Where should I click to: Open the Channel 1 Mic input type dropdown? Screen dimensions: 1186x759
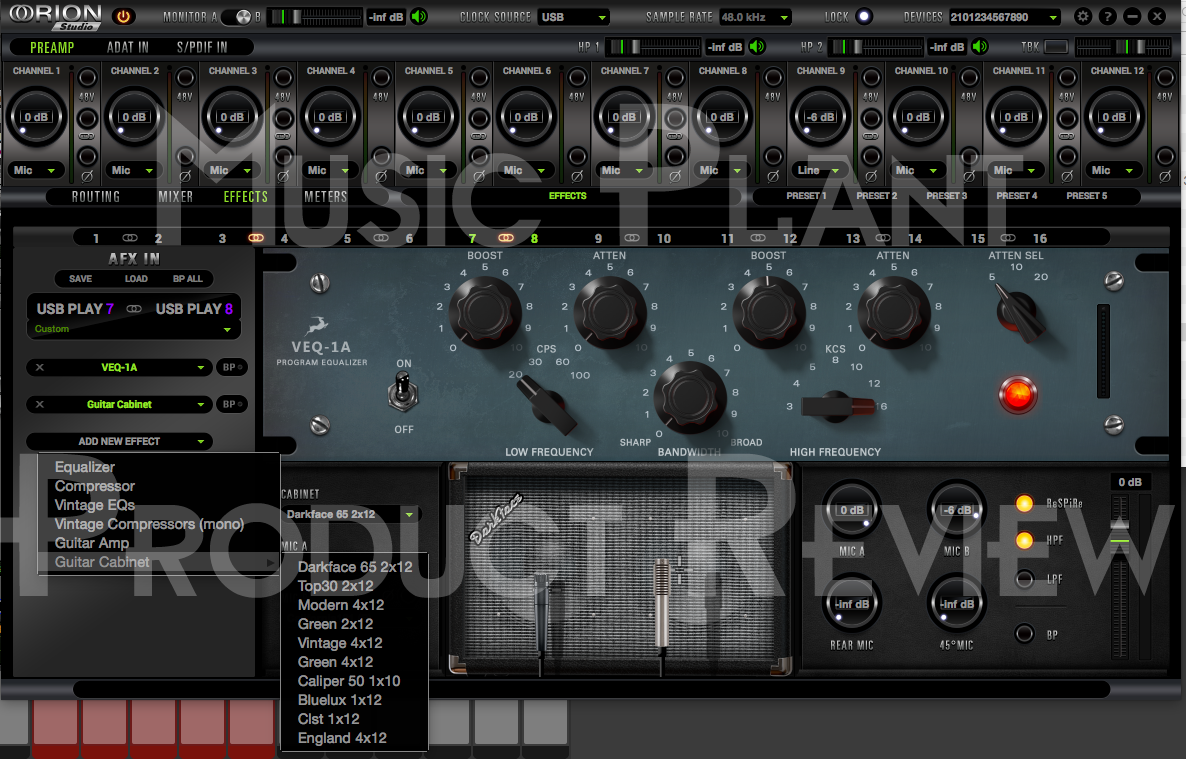(36, 170)
